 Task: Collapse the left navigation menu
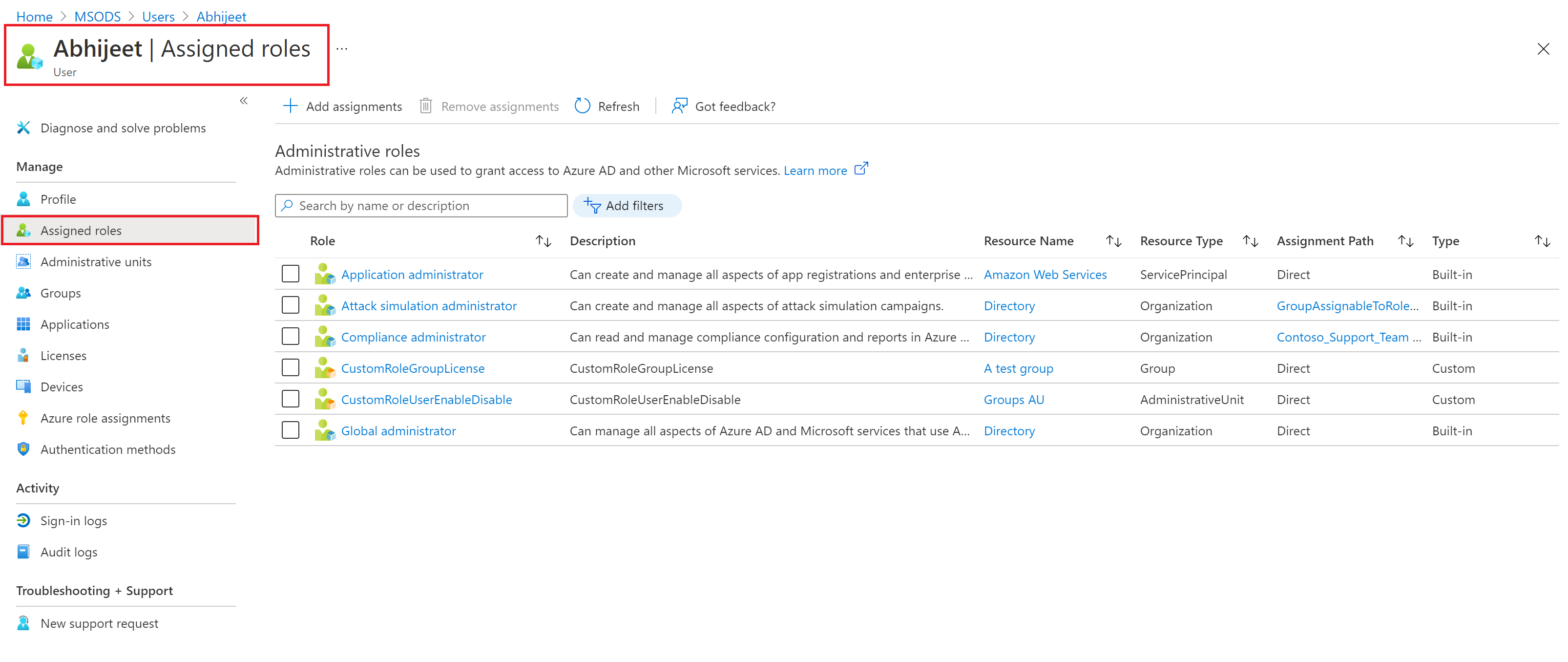[x=244, y=101]
